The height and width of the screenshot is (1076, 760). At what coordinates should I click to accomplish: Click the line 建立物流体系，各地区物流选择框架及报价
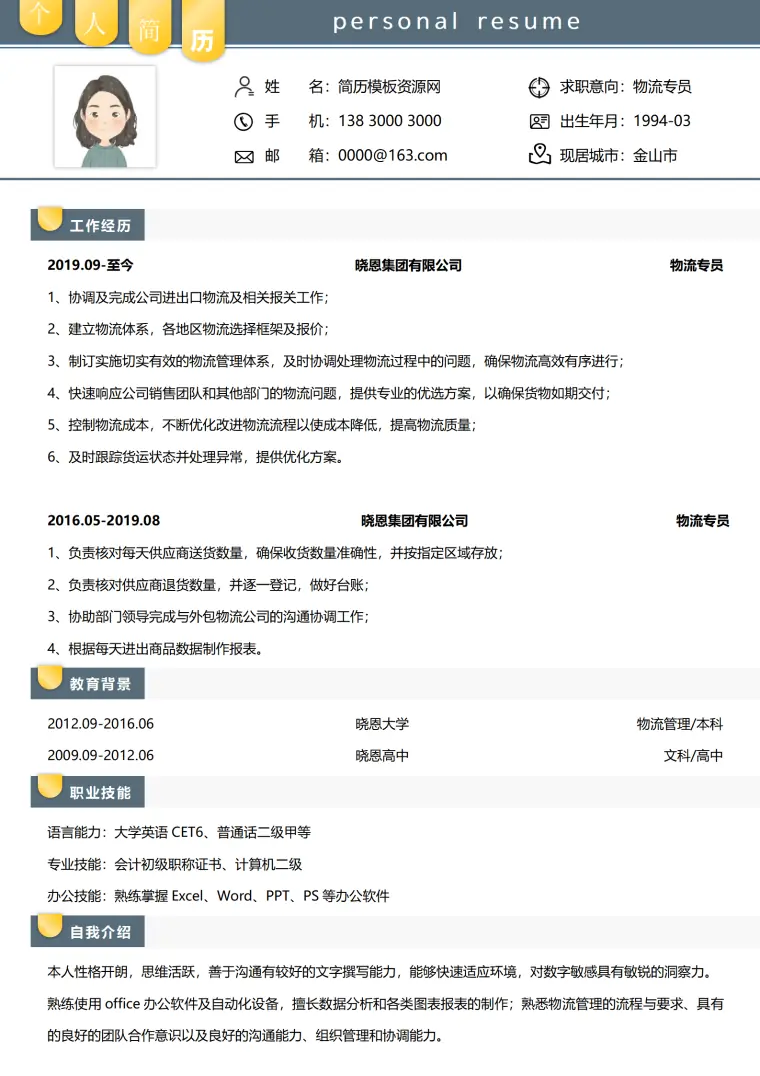188,329
